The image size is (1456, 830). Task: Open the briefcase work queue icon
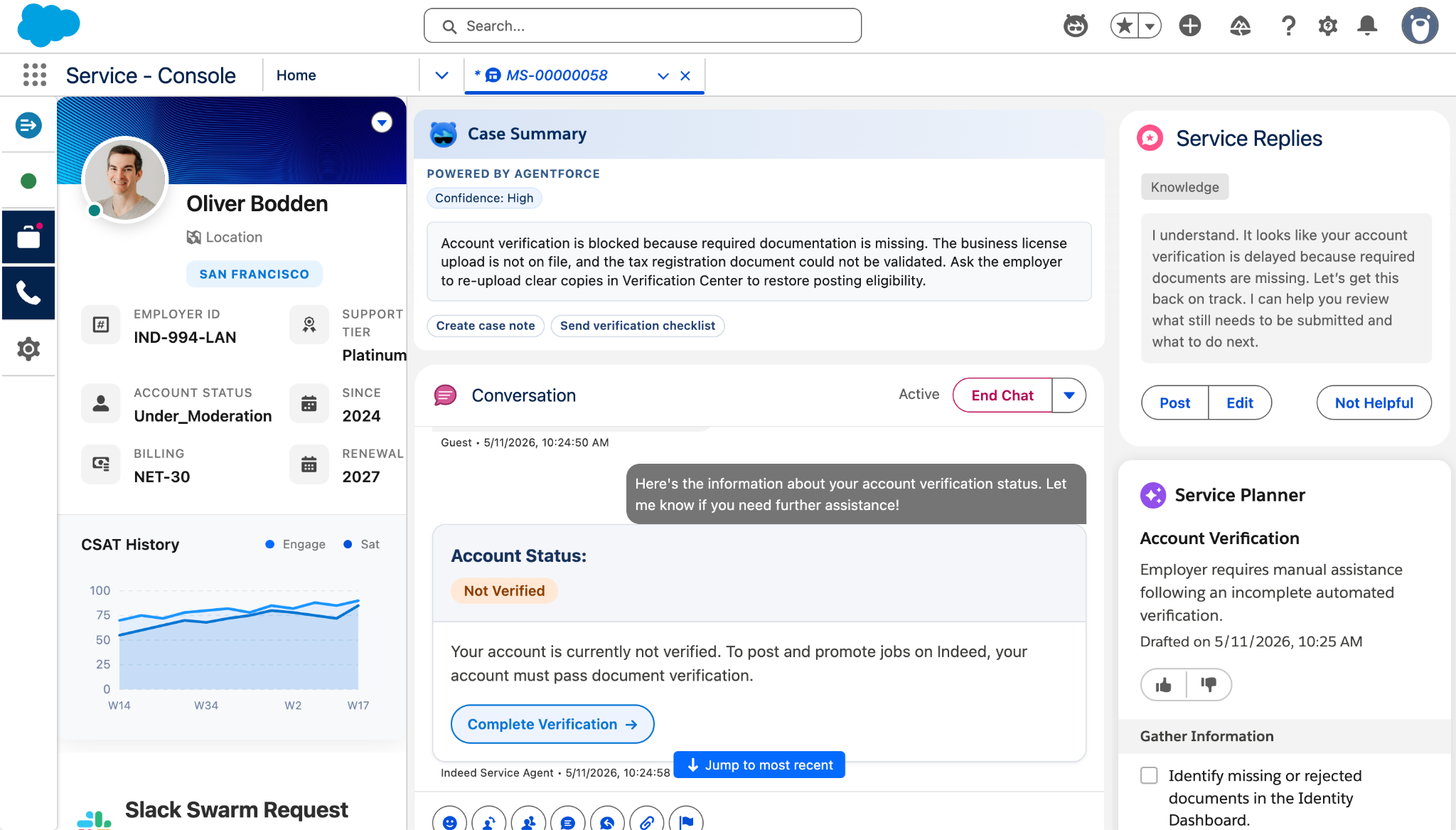click(28, 237)
